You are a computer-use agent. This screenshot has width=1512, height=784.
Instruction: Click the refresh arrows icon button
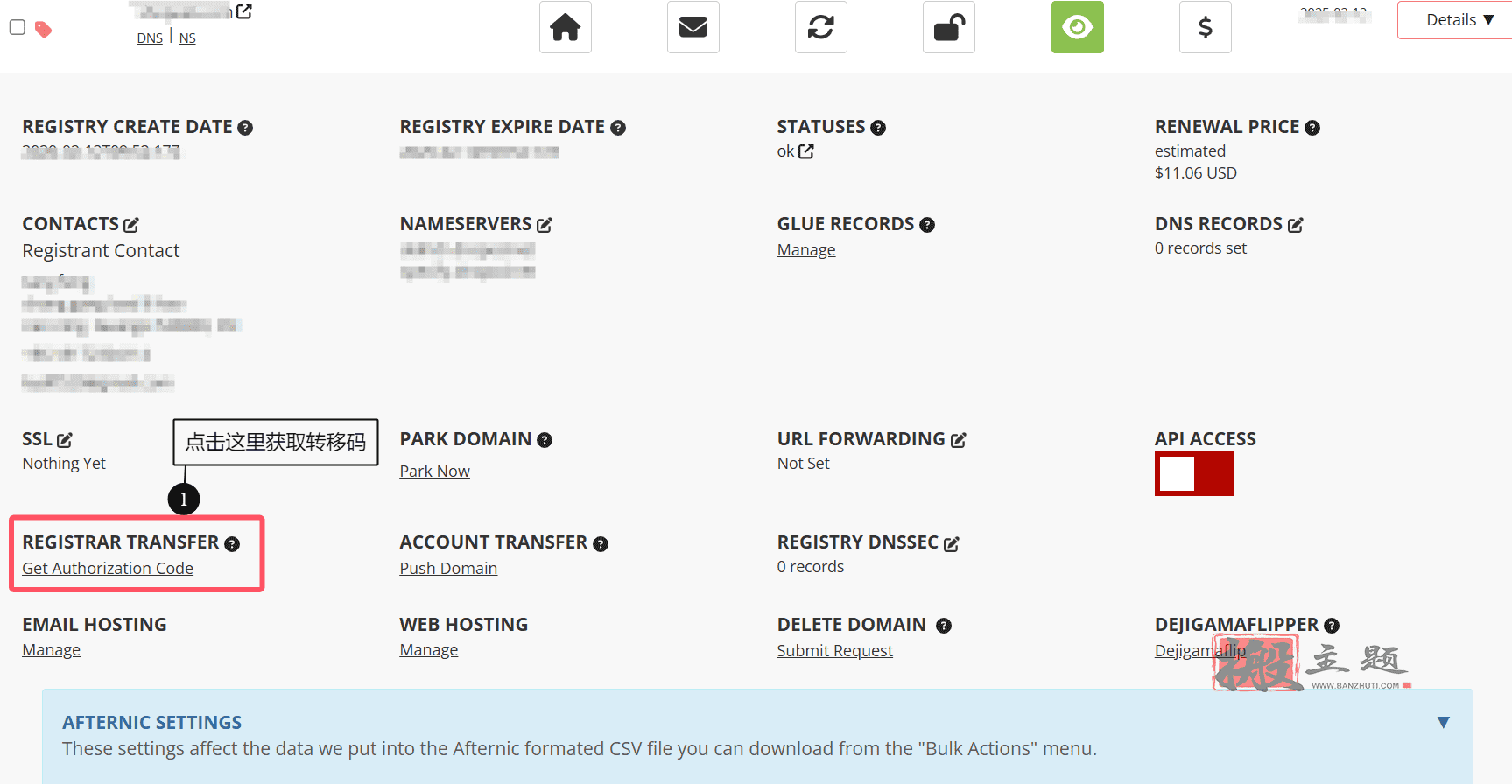[x=821, y=27]
